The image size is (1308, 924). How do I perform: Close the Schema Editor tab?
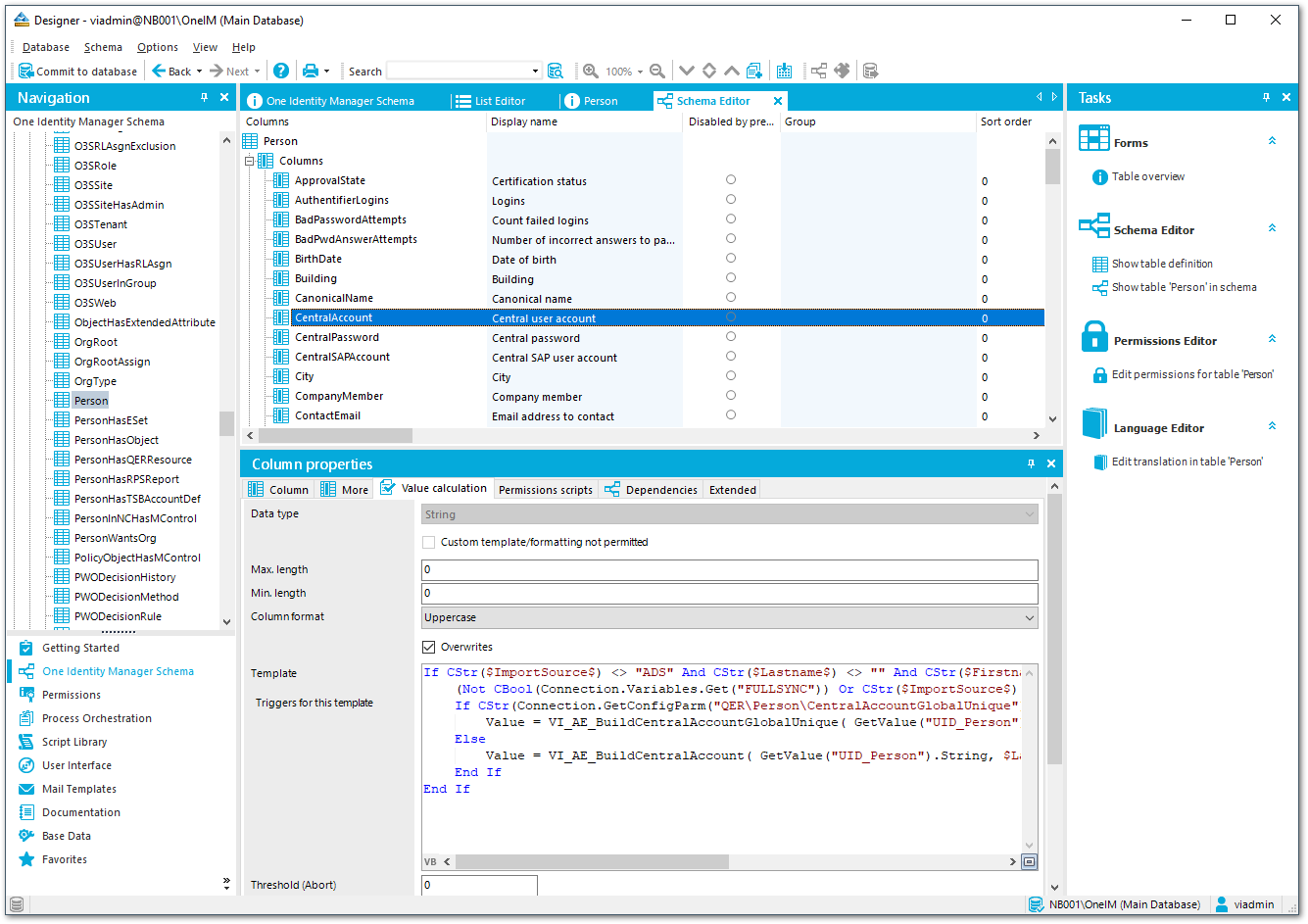pos(778,101)
